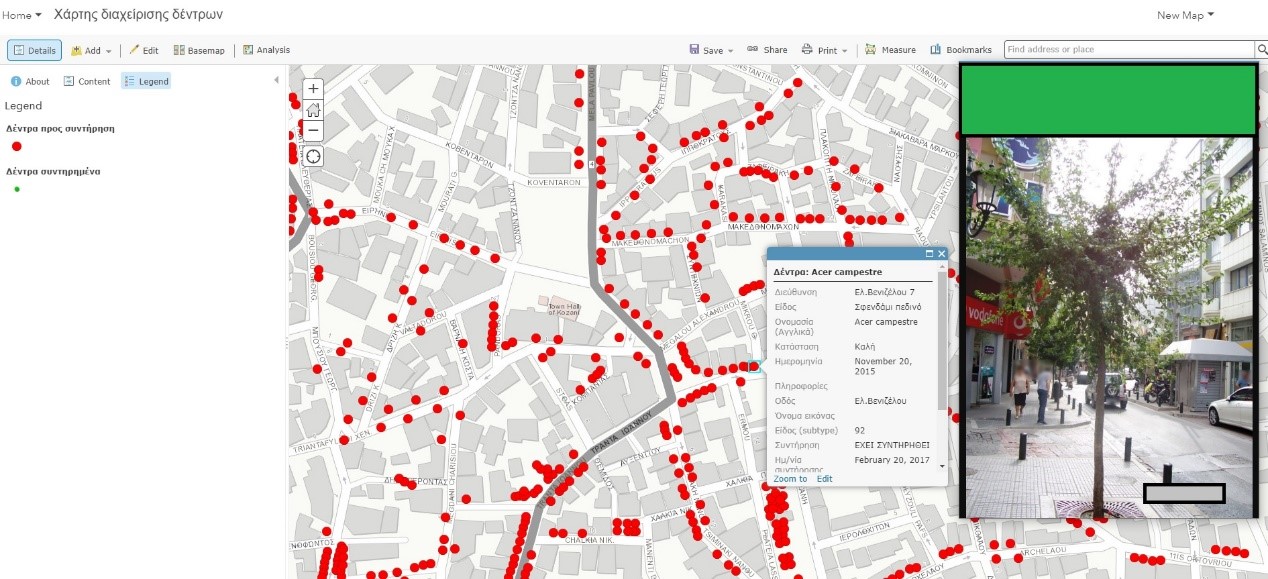Expand the Save dropdown
The width and height of the screenshot is (1268, 579).
click(711, 50)
